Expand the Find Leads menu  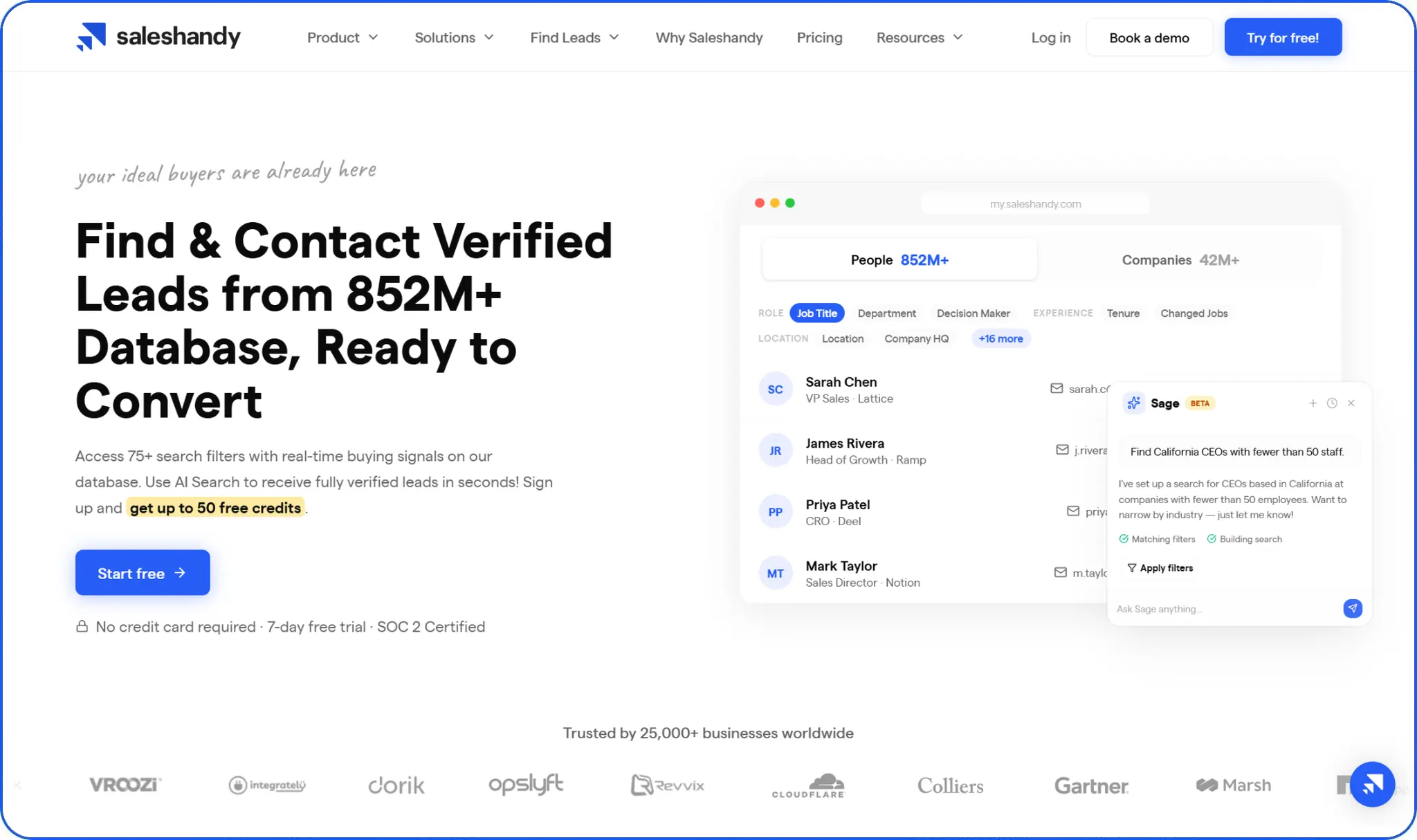point(574,37)
